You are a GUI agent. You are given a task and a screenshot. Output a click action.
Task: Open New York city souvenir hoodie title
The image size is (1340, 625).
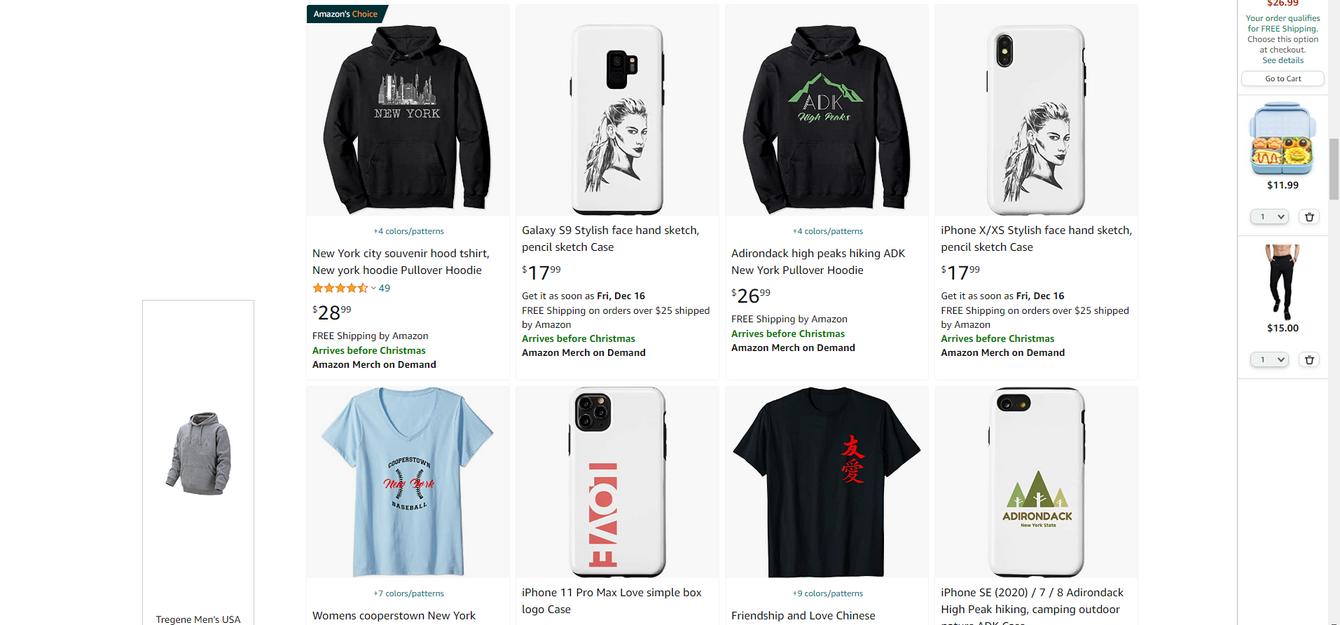[x=401, y=262]
